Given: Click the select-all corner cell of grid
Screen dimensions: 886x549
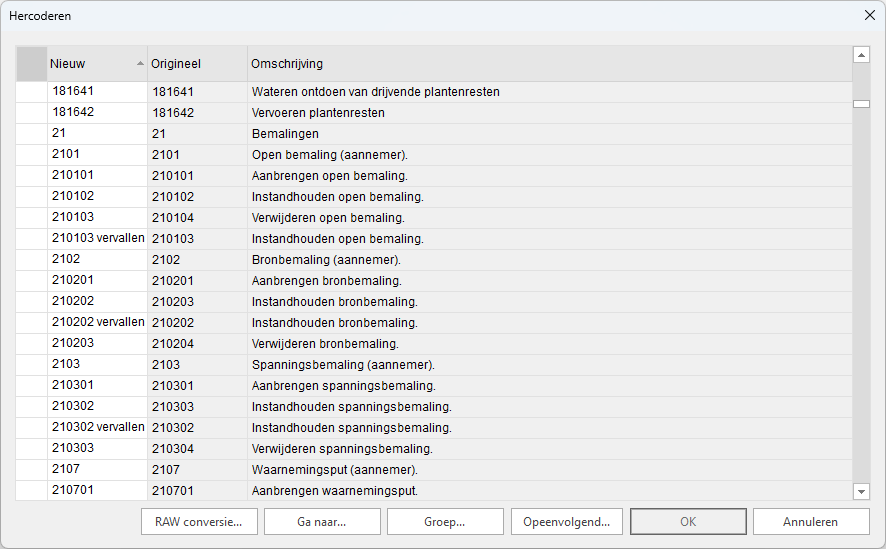Looking at the screenshot, I should pos(31,64).
